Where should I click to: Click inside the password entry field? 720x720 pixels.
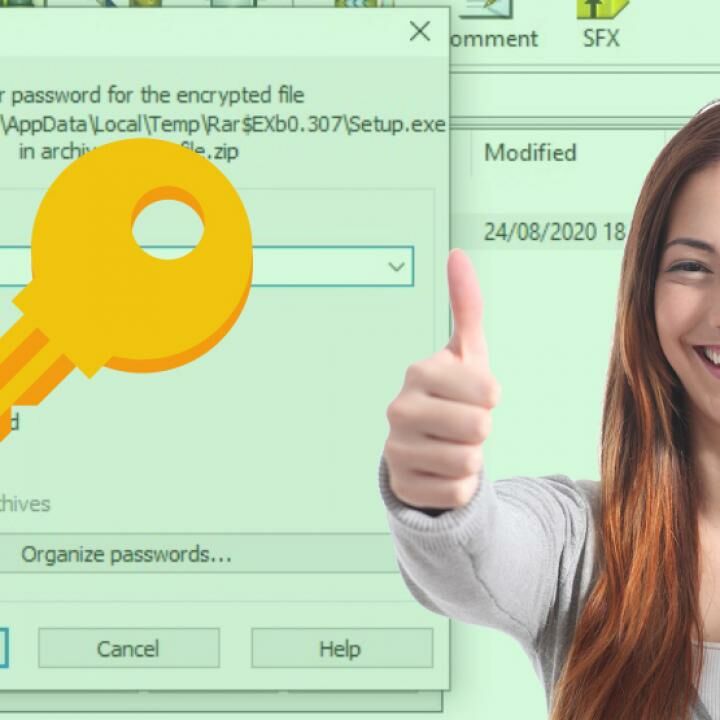(300, 267)
